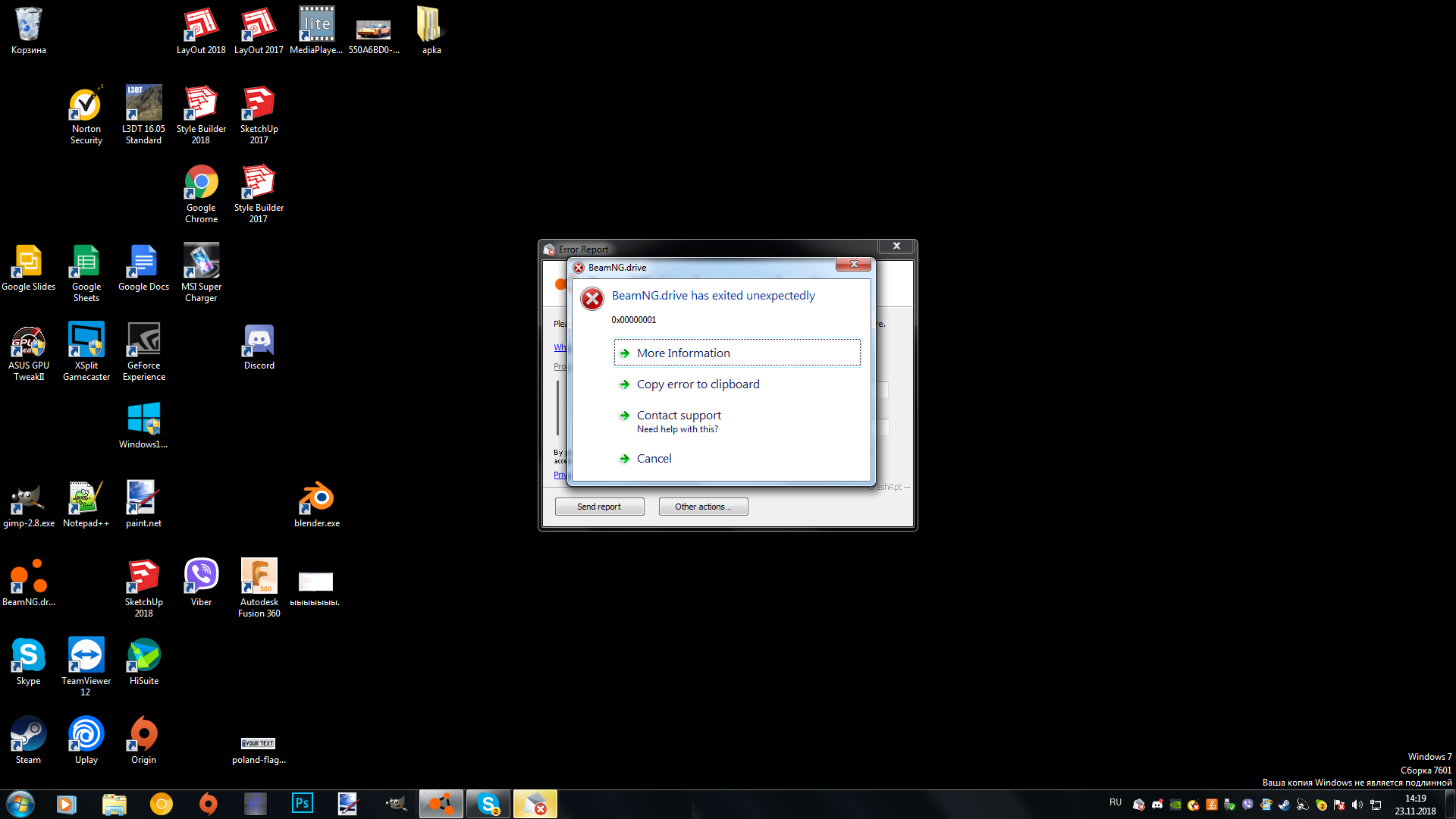The image size is (1456, 819).
Task: Open GIMP pinned on the taskbar
Action: (x=396, y=804)
